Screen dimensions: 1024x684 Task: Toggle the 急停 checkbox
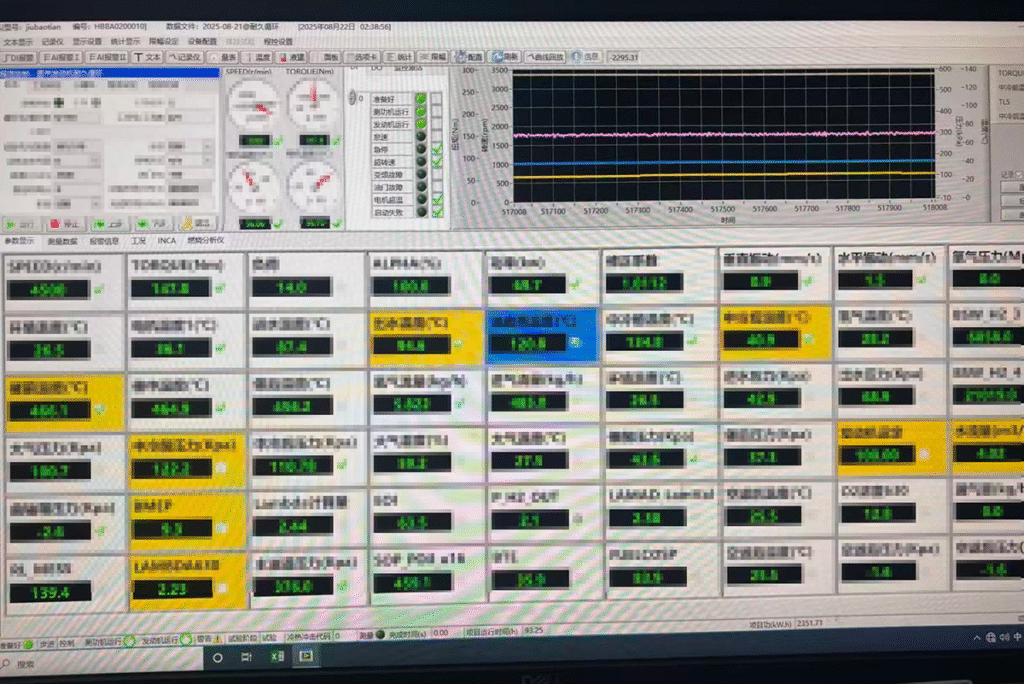coord(437,148)
